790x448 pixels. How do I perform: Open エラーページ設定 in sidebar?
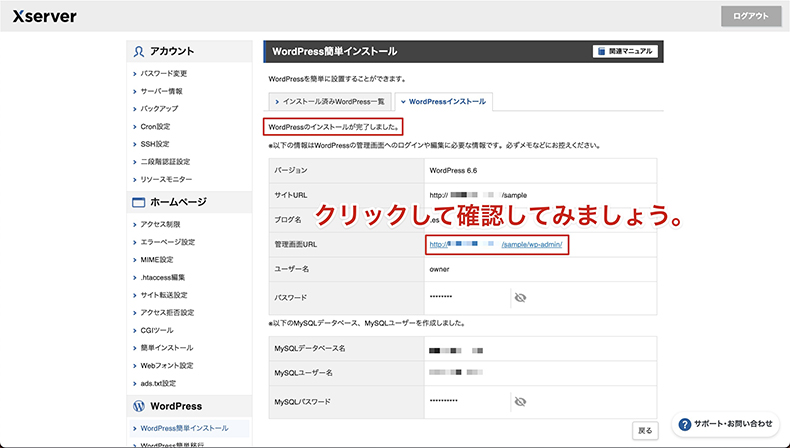coord(167,242)
